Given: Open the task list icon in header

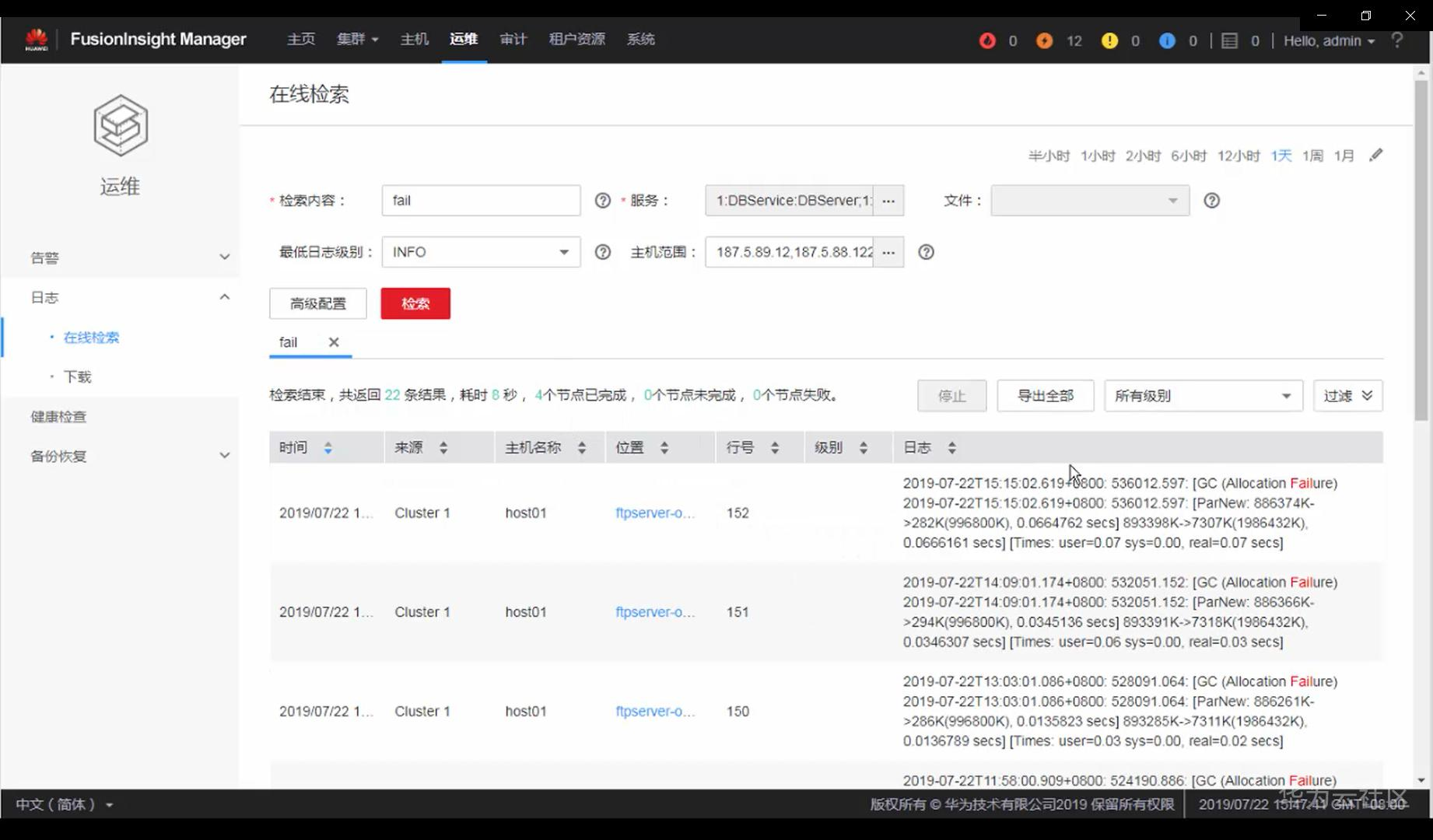Looking at the screenshot, I should coord(1229,40).
